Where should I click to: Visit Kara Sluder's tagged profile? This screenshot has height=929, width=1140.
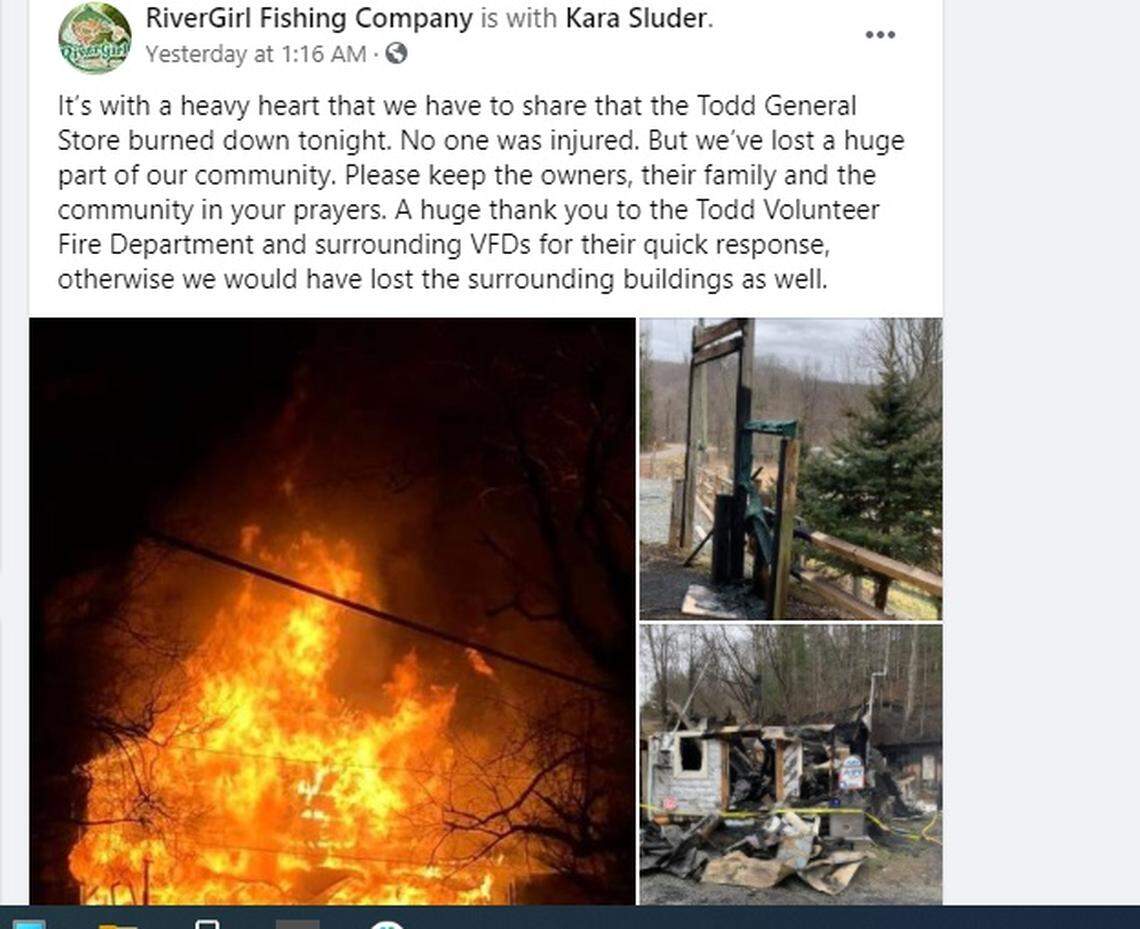(636, 18)
